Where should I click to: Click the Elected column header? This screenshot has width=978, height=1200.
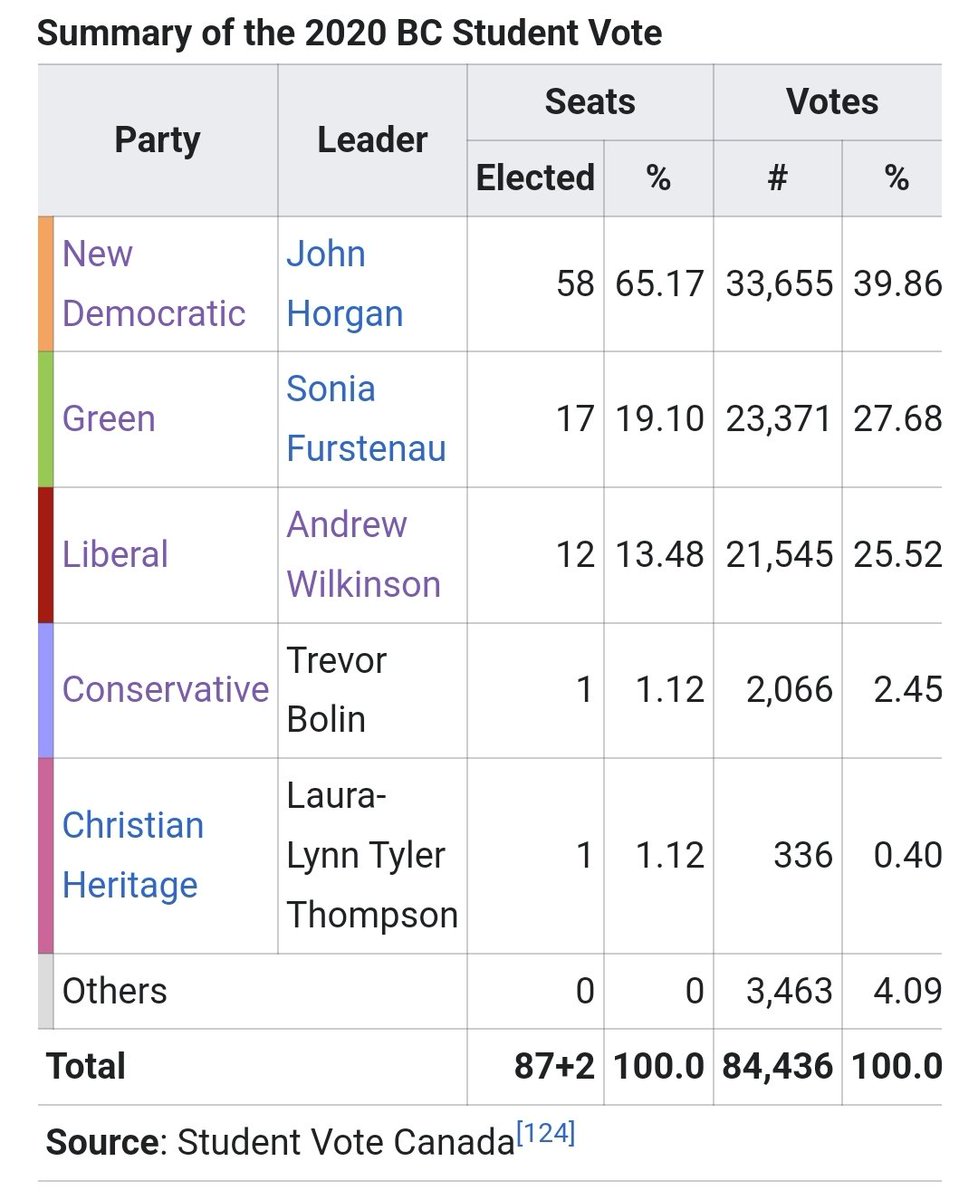pyautogui.click(x=535, y=178)
